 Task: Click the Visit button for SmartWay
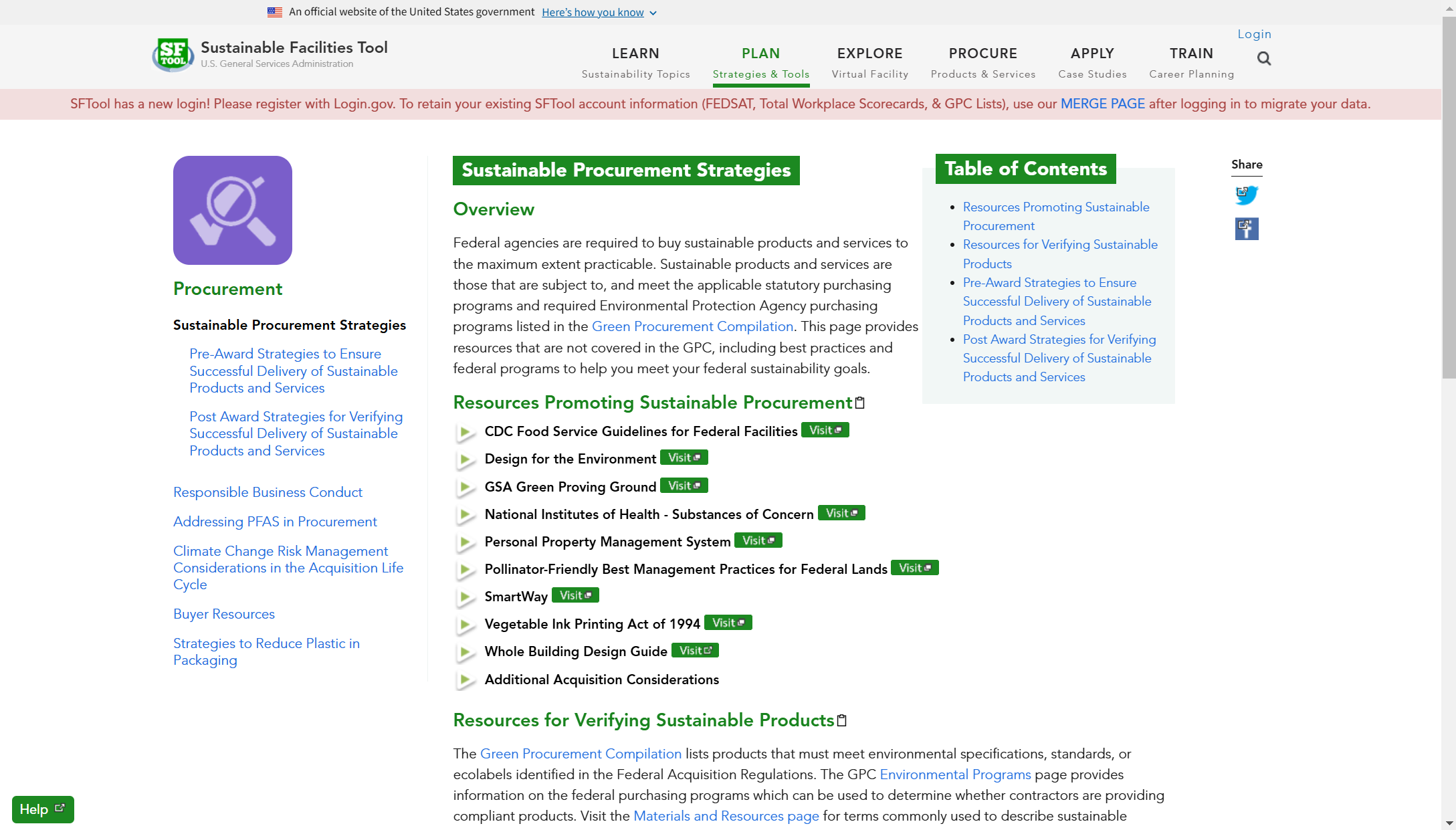(575, 595)
